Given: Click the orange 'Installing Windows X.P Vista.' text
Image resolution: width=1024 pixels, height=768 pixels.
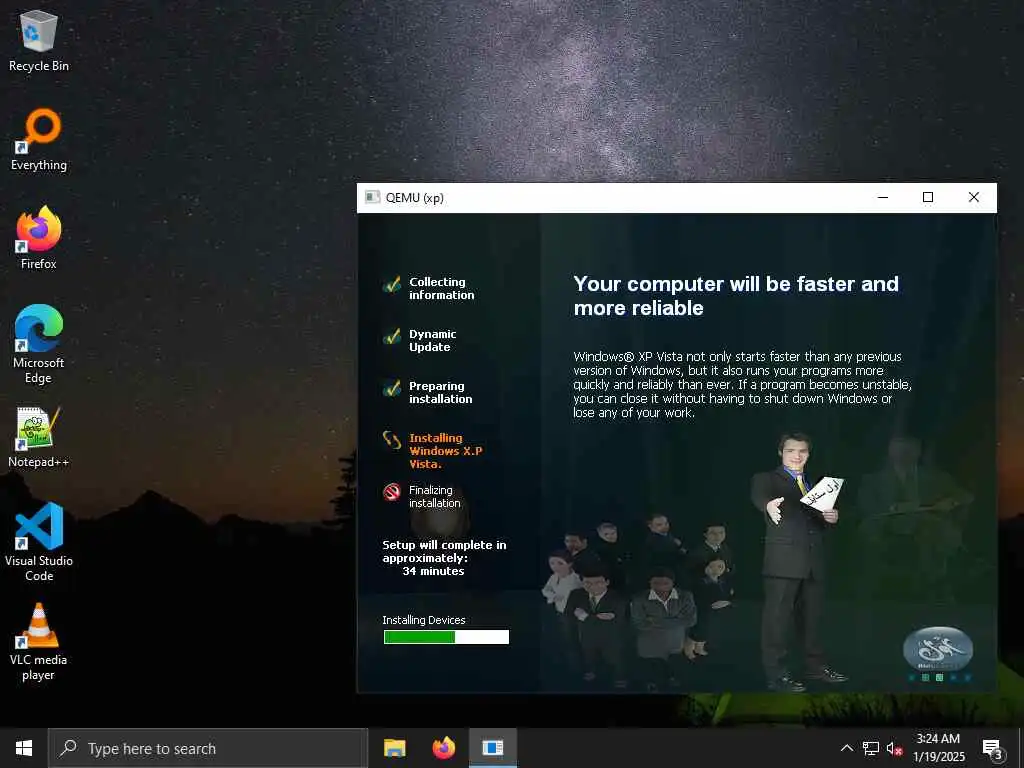Looking at the screenshot, I should 445,451.
